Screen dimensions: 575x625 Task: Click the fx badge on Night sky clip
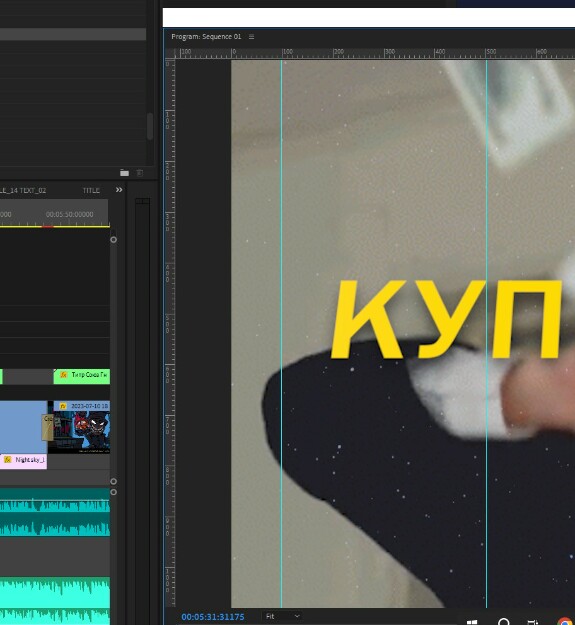tap(8, 460)
